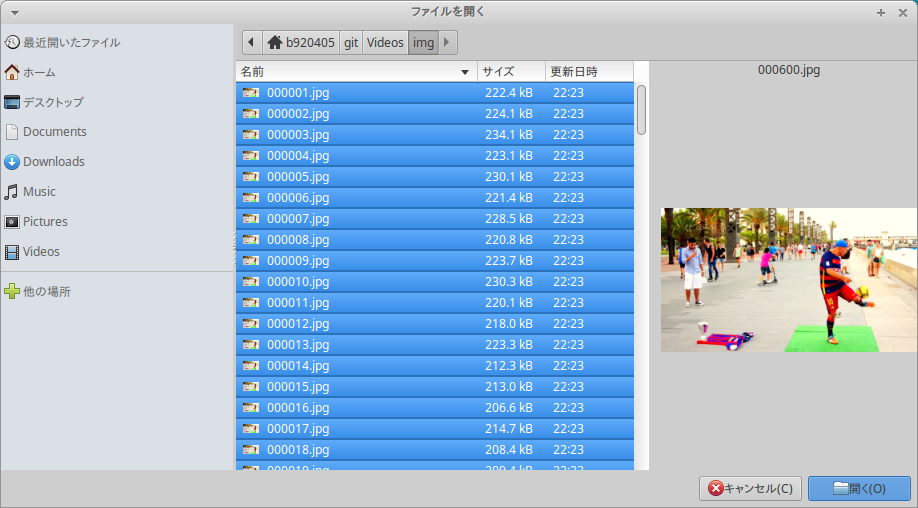Click Other Locations (他の場所) plus icon
Screen dimensions: 918x508
(x=12, y=291)
